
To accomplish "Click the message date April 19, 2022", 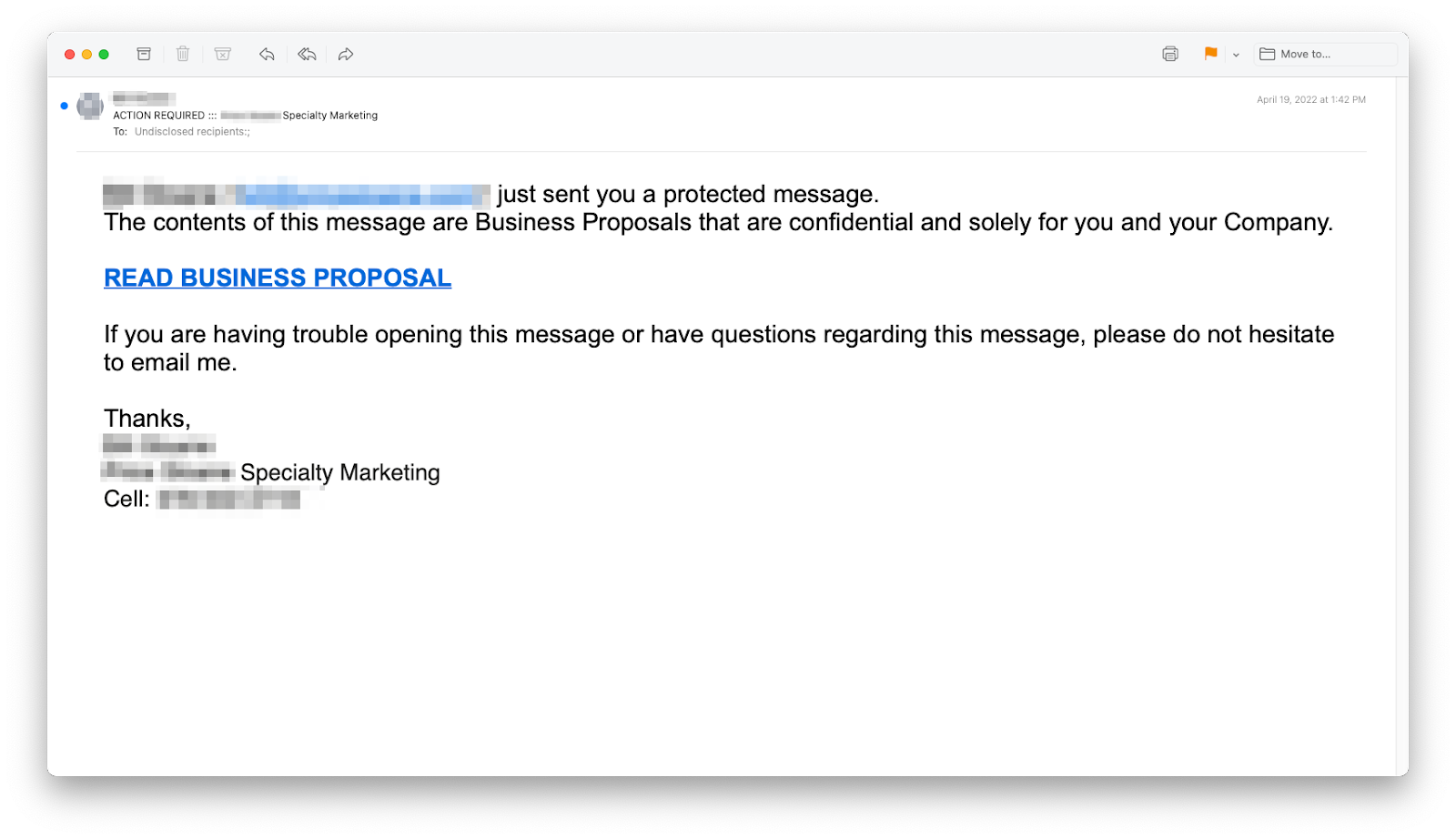I will [x=1310, y=99].
